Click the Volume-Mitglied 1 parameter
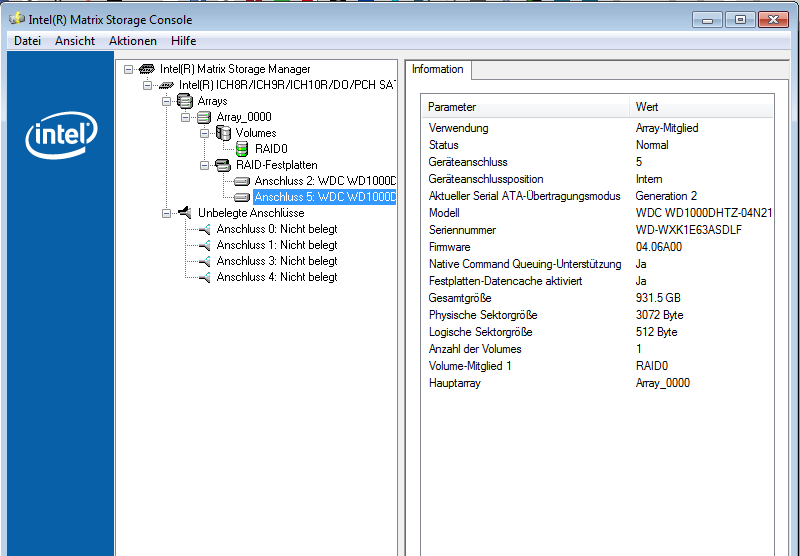Screen dimensions: 800x556 coord(469,366)
